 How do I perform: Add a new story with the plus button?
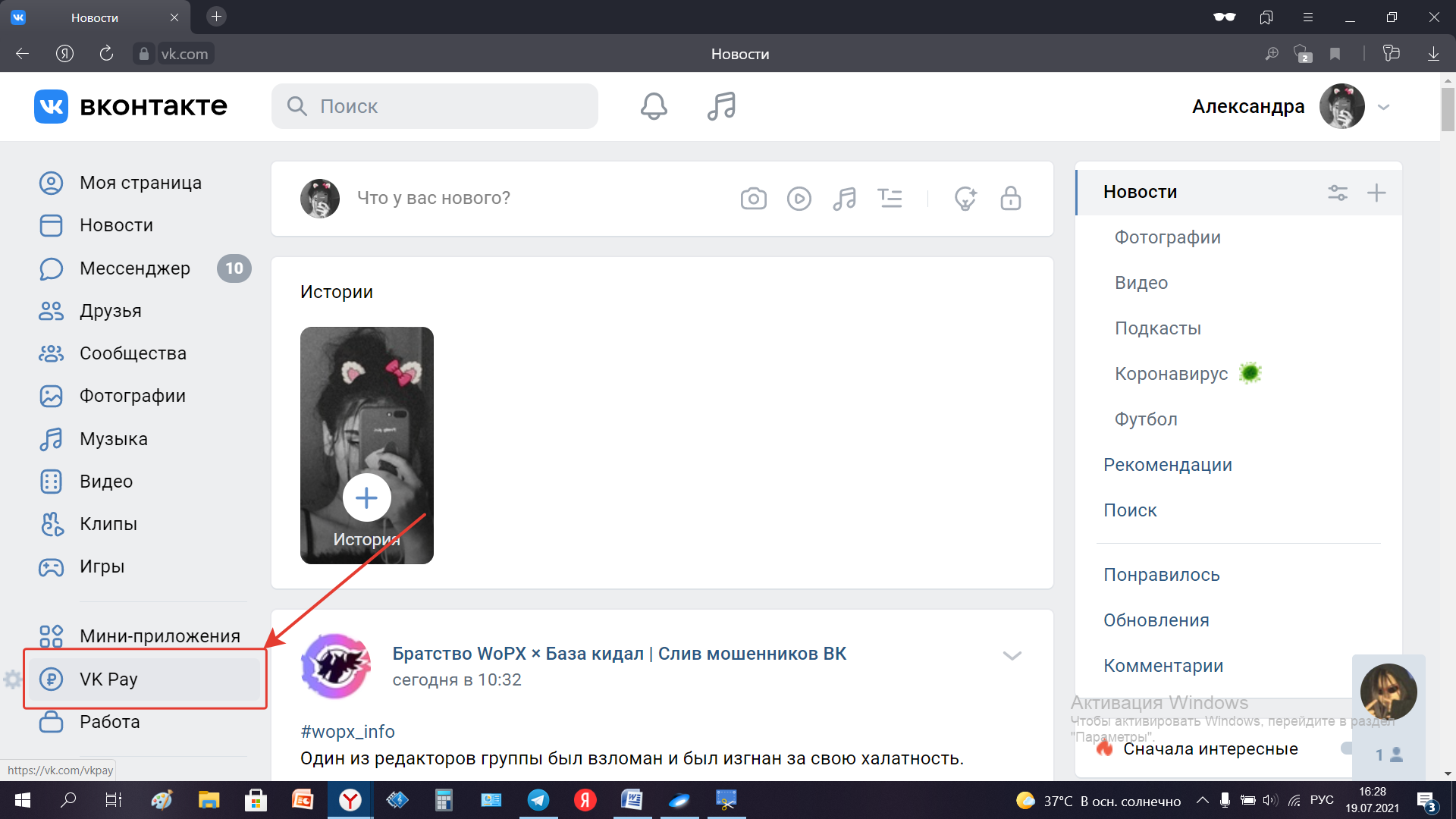click(x=366, y=498)
